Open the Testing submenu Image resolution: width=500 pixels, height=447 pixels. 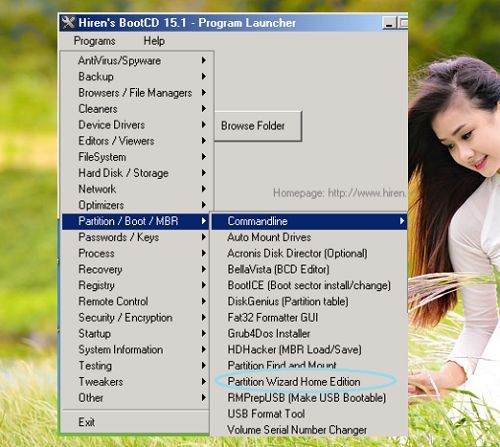[135, 366]
